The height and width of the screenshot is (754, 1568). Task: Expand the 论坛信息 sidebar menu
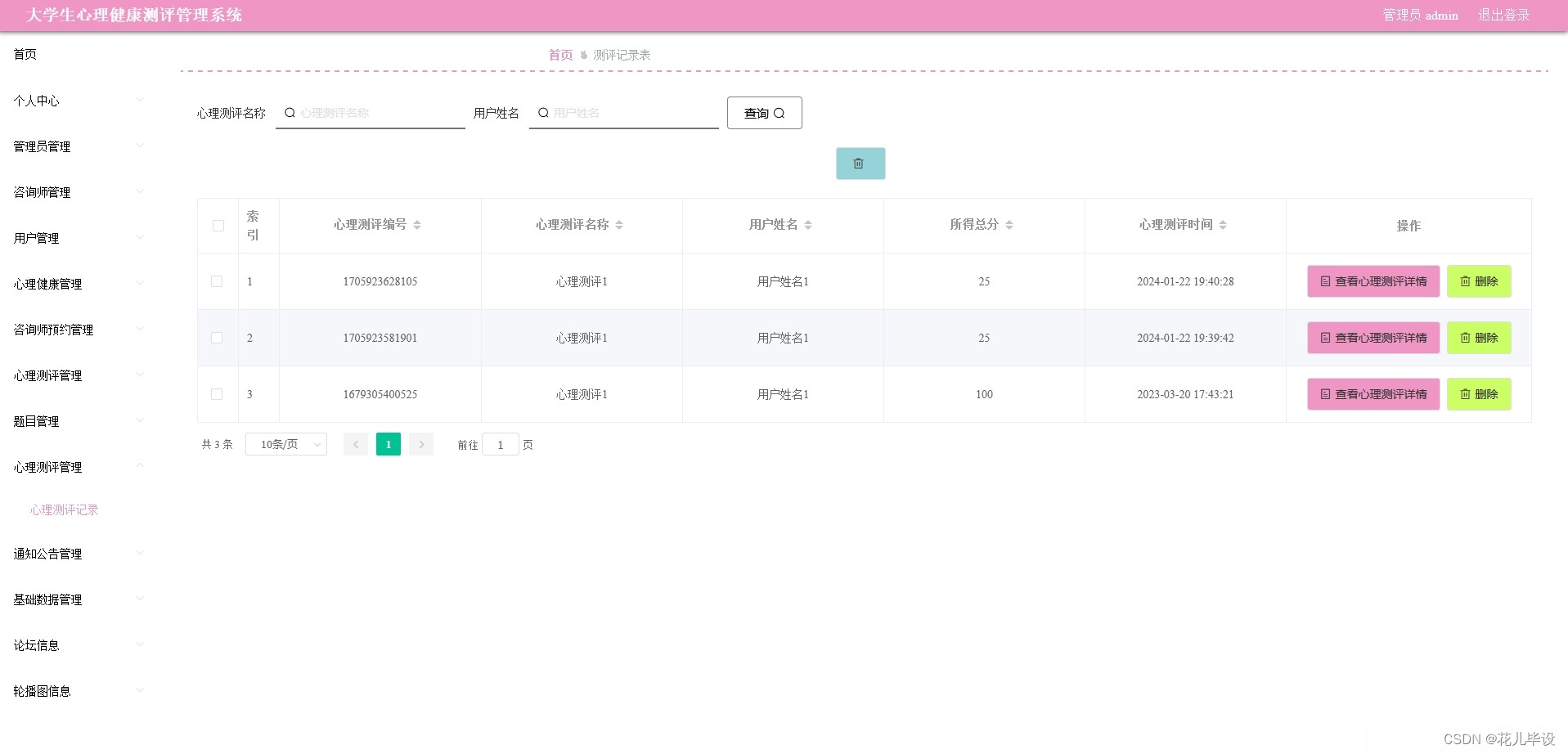coord(78,645)
